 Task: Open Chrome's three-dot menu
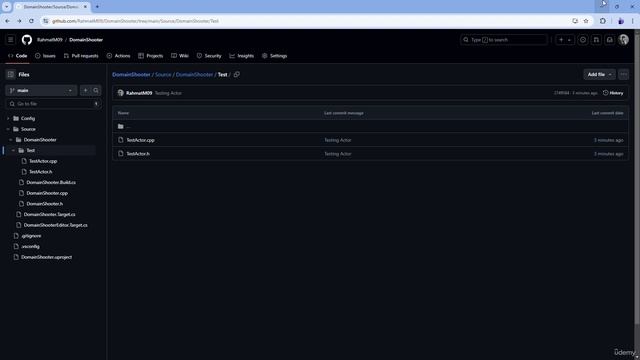click(633, 21)
